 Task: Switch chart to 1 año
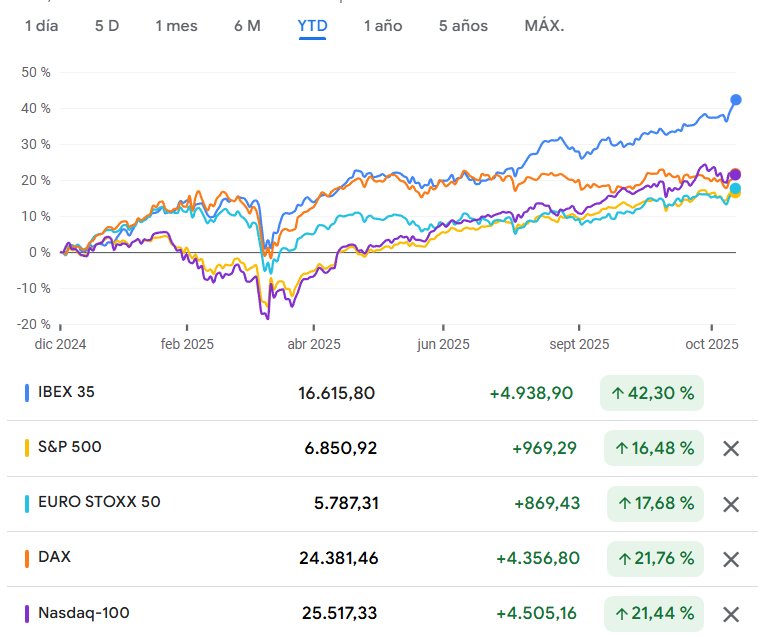coord(383,25)
